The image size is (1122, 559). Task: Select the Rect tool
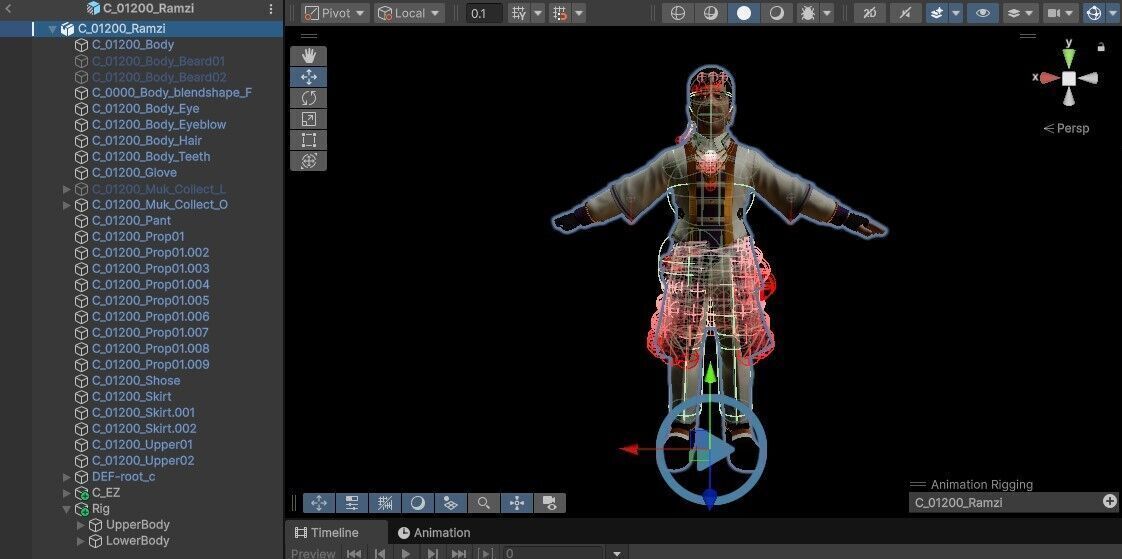[308, 140]
